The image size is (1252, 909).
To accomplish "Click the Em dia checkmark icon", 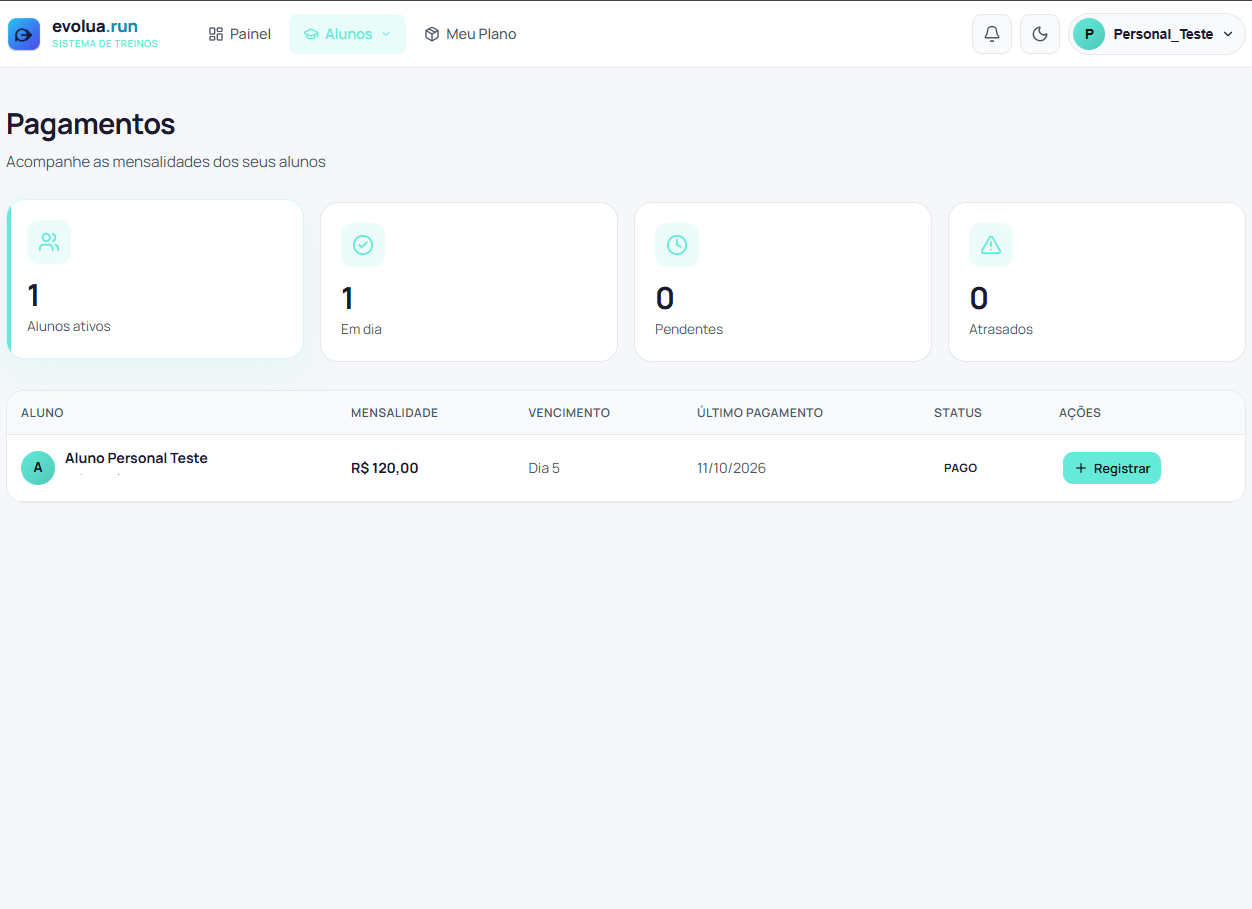I will click(363, 245).
